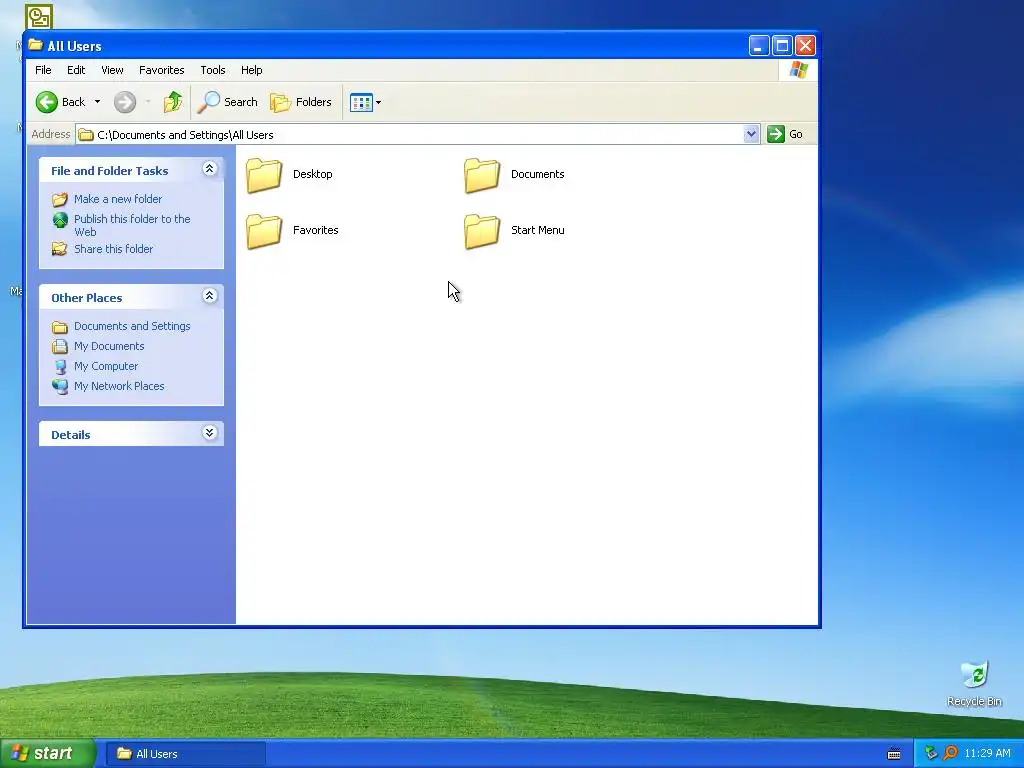The image size is (1024, 768).
Task: Open the Views dropdown button
Action: (365, 102)
